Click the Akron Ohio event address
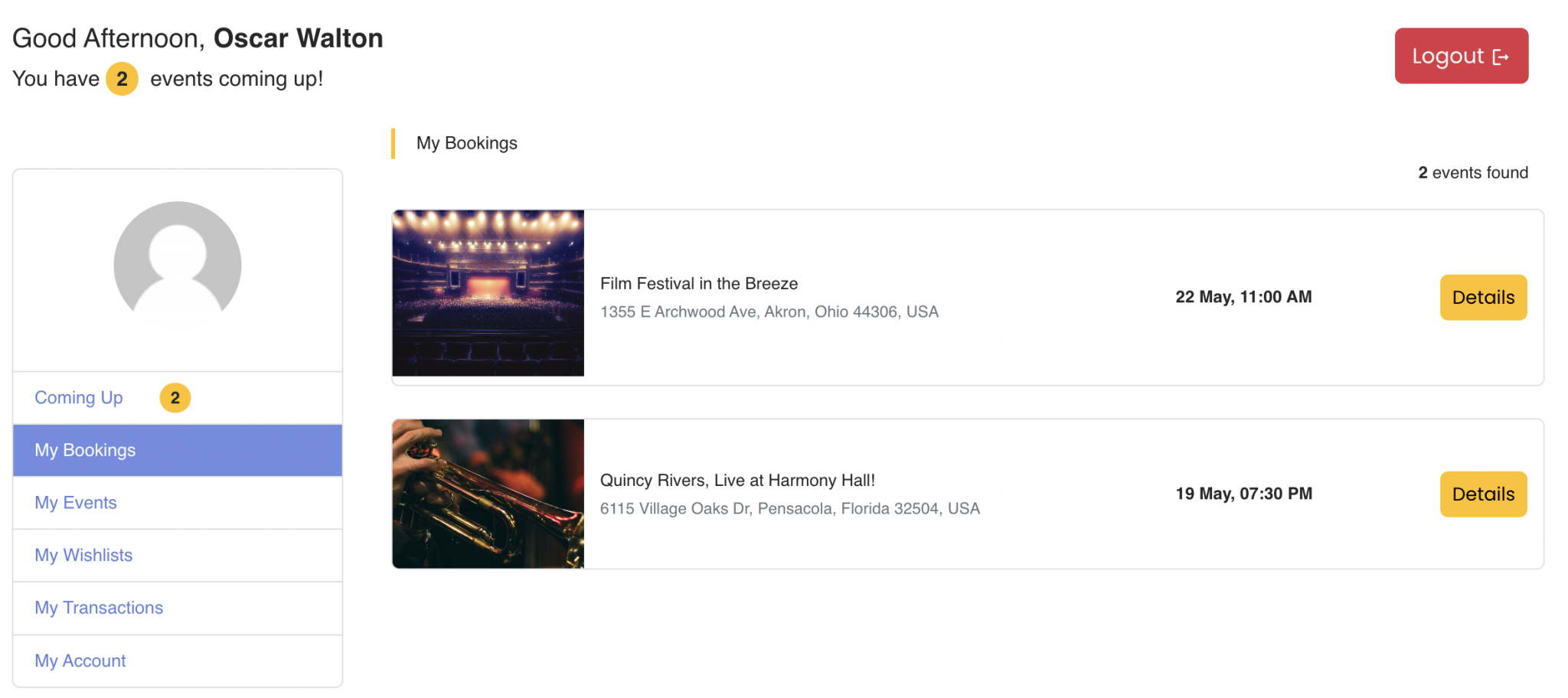 point(769,311)
